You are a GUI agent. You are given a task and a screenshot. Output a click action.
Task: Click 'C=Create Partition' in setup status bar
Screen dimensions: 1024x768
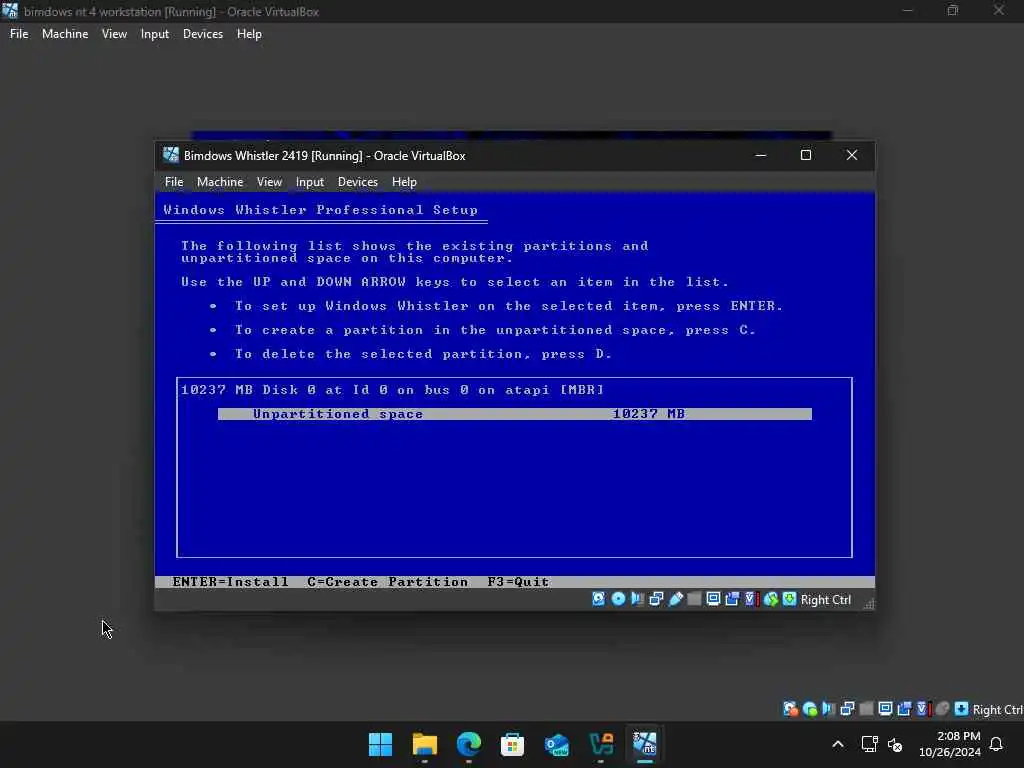(387, 582)
